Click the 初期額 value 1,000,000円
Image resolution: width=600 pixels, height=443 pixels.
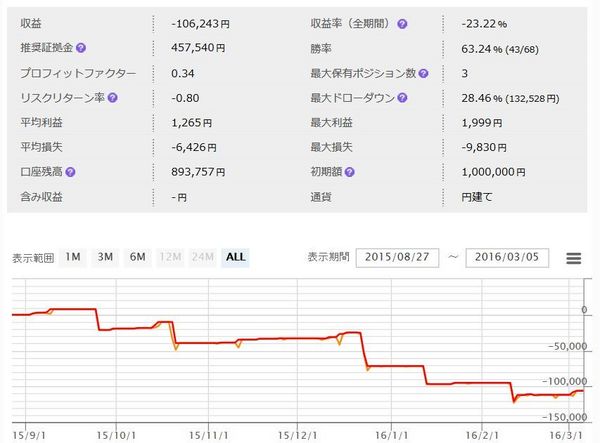coord(493,172)
